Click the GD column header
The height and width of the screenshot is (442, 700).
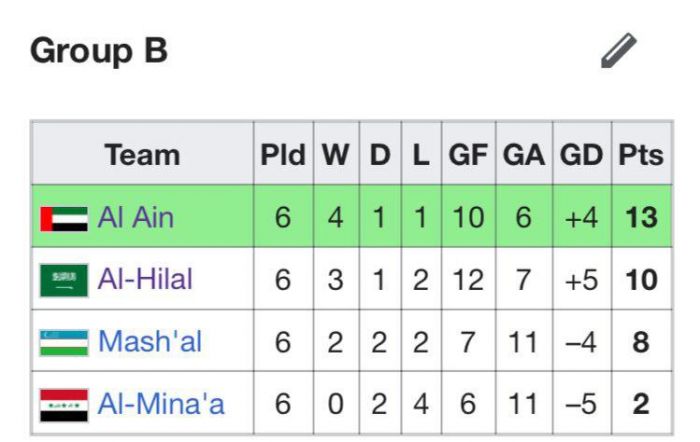click(581, 155)
